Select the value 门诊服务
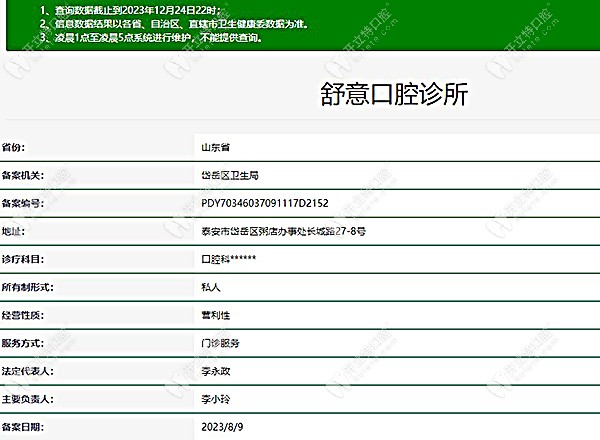 (220, 343)
